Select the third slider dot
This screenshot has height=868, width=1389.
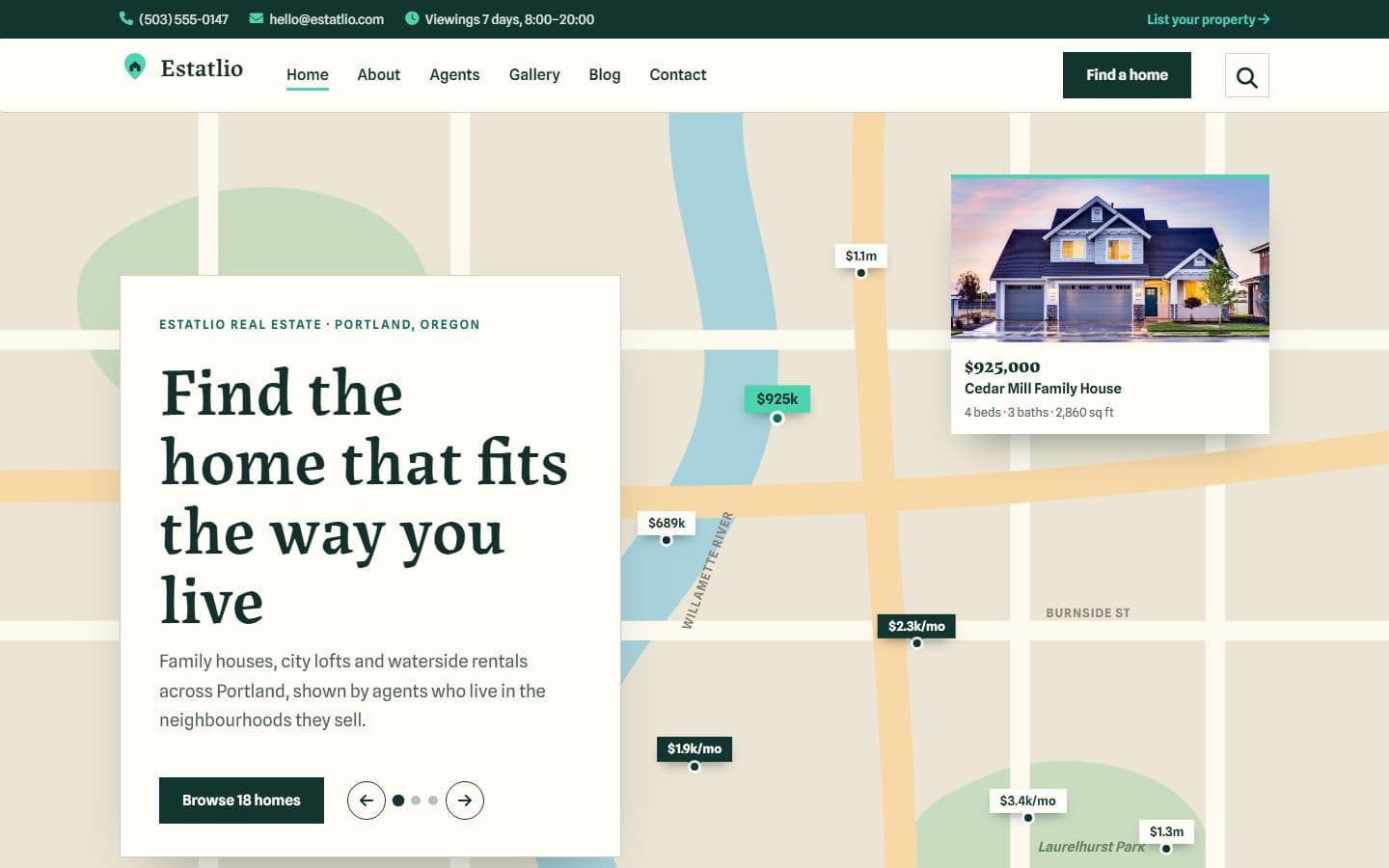tap(433, 800)
